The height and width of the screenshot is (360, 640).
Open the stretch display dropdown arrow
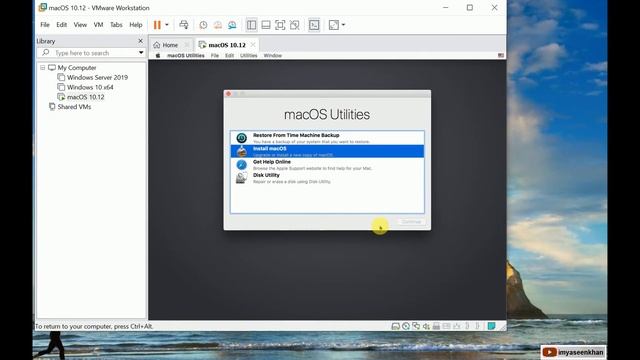[x=343, y=25]
